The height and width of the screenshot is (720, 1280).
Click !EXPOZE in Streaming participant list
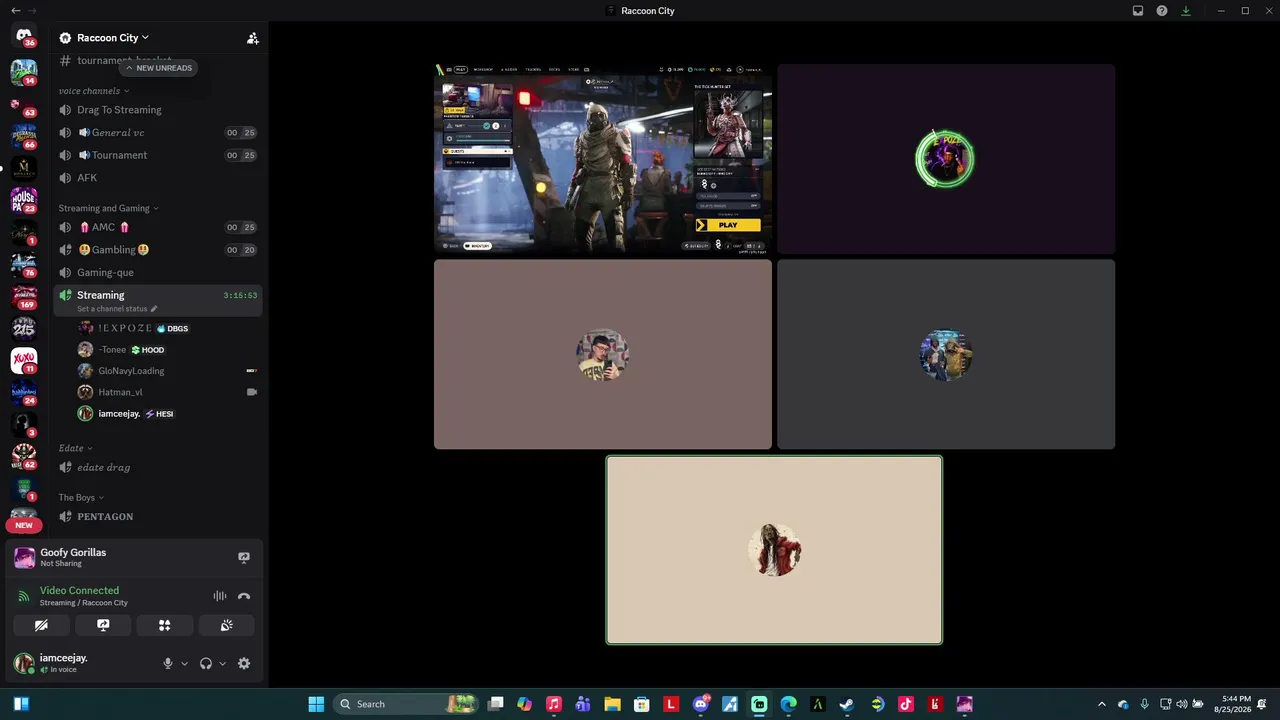point(168,328)
